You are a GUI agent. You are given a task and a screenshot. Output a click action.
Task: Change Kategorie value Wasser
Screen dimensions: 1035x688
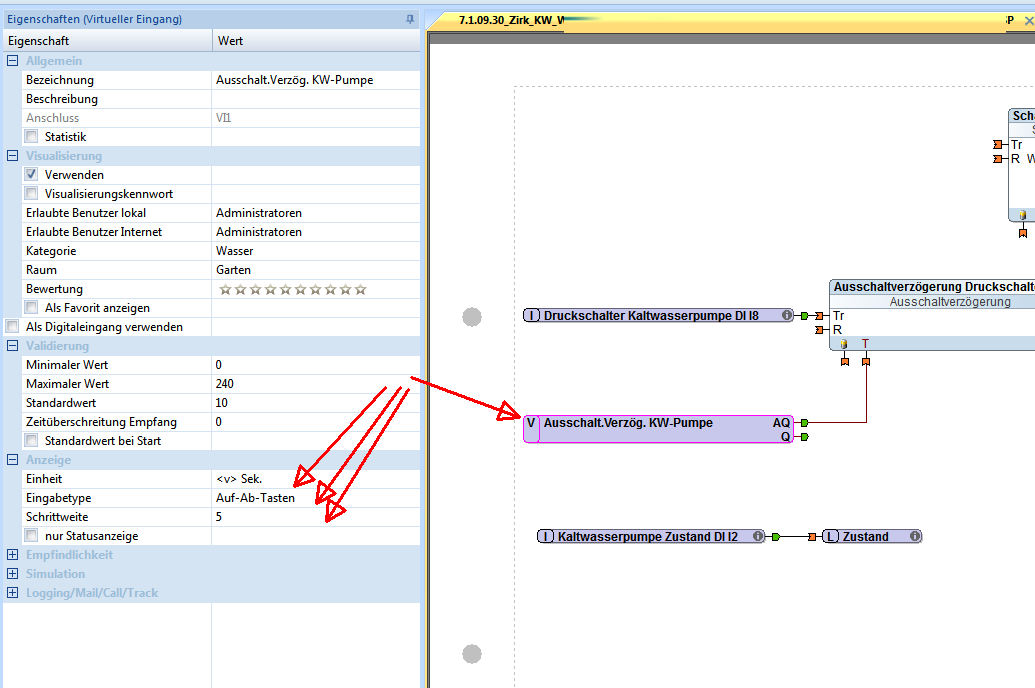pos(316,251)
